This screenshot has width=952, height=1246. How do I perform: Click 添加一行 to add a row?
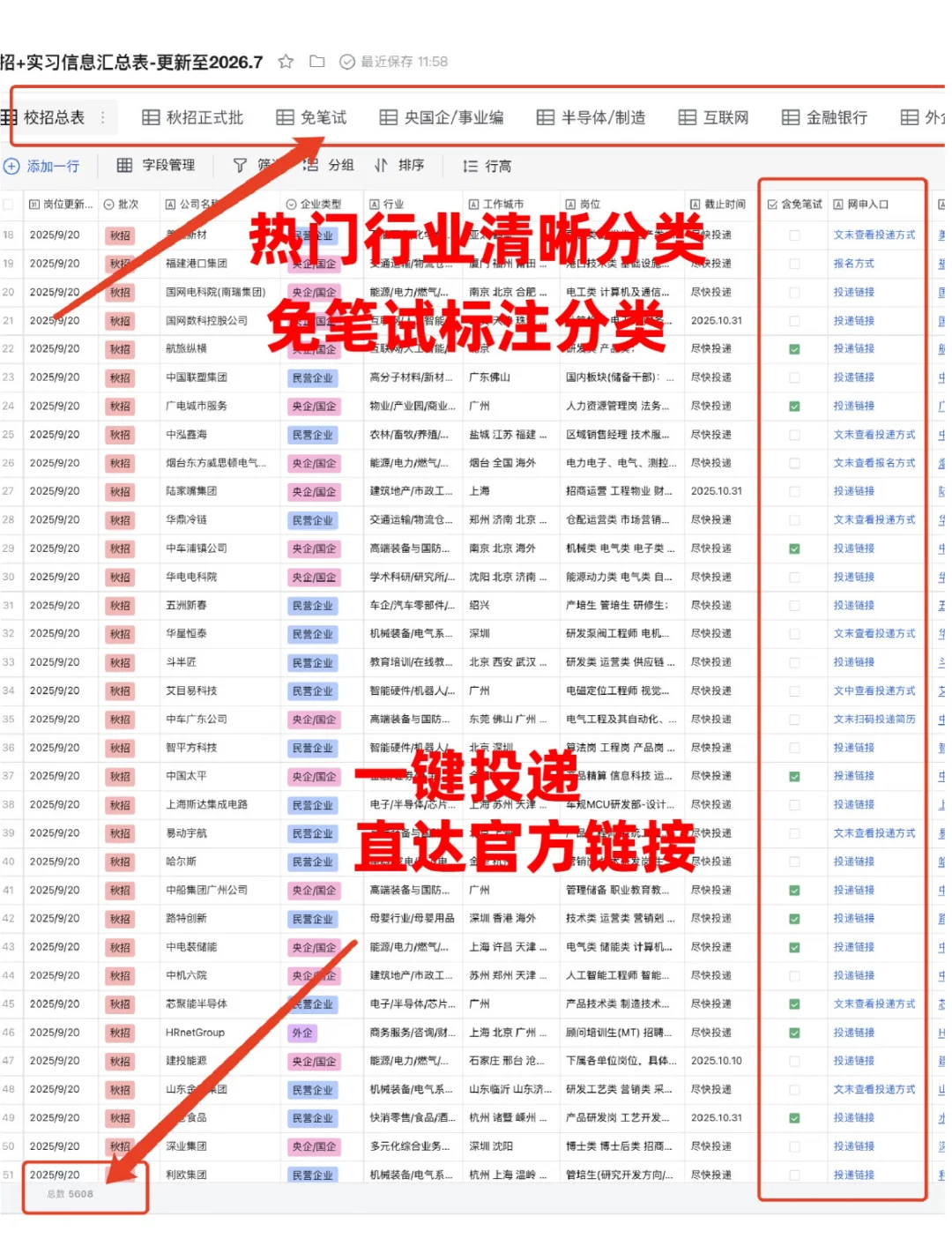[41, 166]
